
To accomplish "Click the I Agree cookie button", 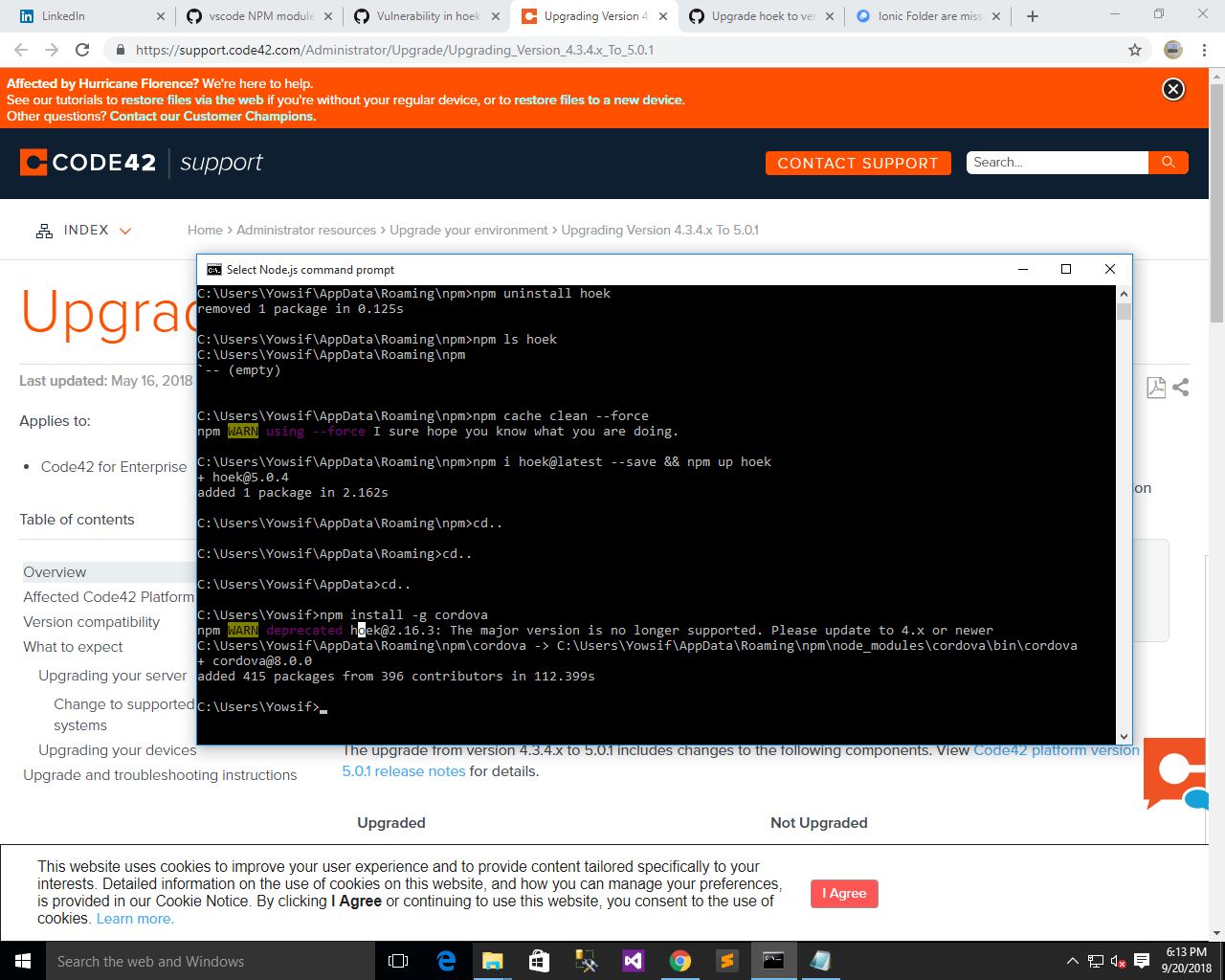I will pyautogui.click(x=844, y=893).
